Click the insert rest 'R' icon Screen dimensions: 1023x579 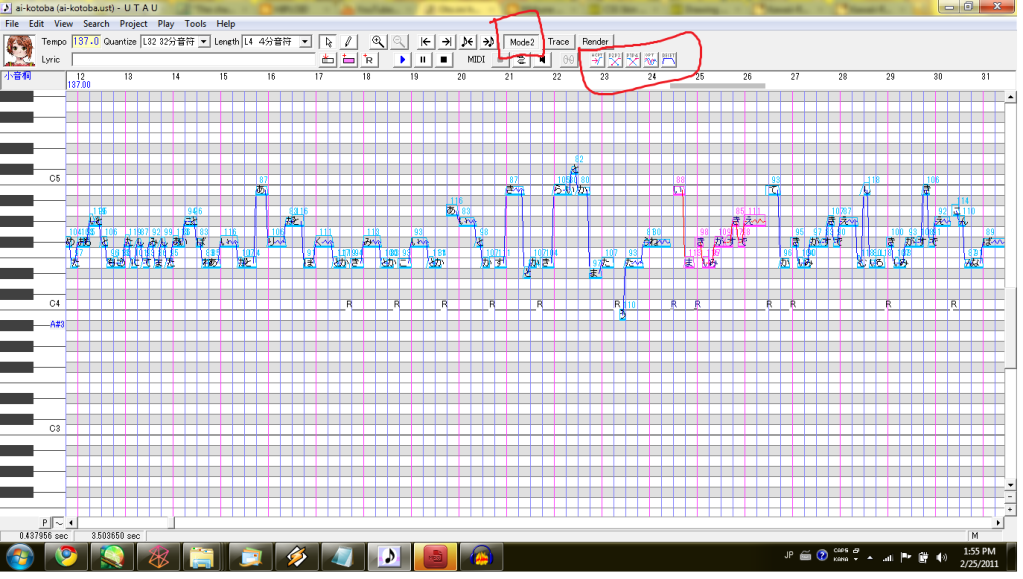coord(368,60)
